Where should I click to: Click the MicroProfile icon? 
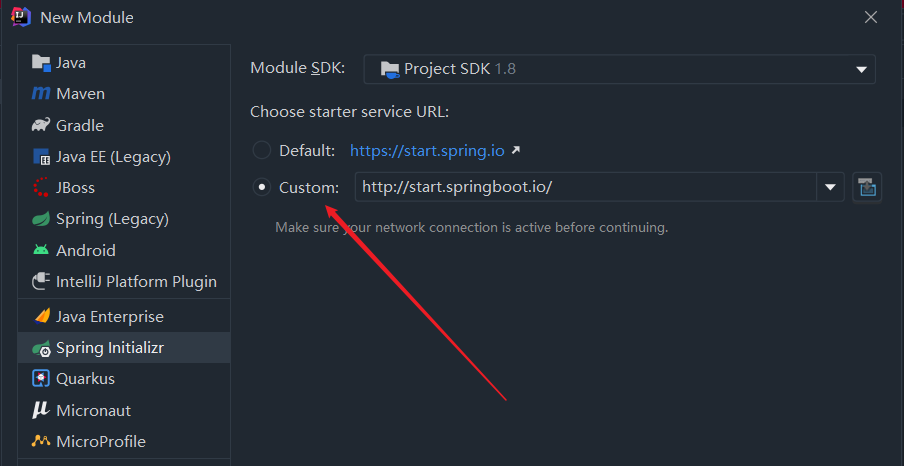41,441
